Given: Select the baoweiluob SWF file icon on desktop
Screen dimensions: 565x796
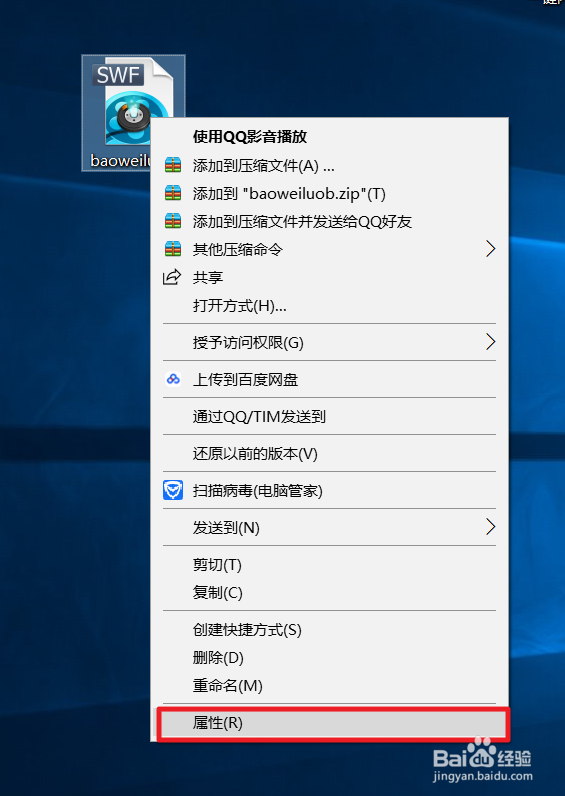Looking at the screenshot, I should click(x=133, y=113).
